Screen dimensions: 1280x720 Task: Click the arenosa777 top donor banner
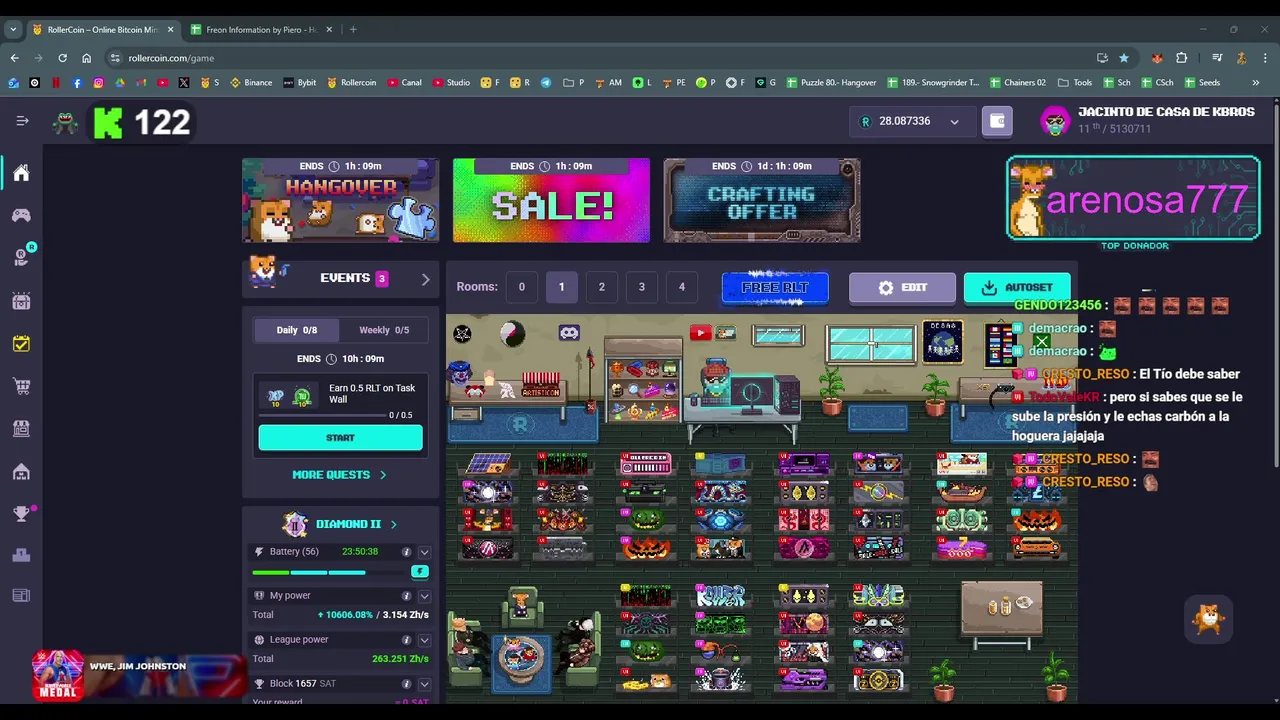tap(1133, 198)
